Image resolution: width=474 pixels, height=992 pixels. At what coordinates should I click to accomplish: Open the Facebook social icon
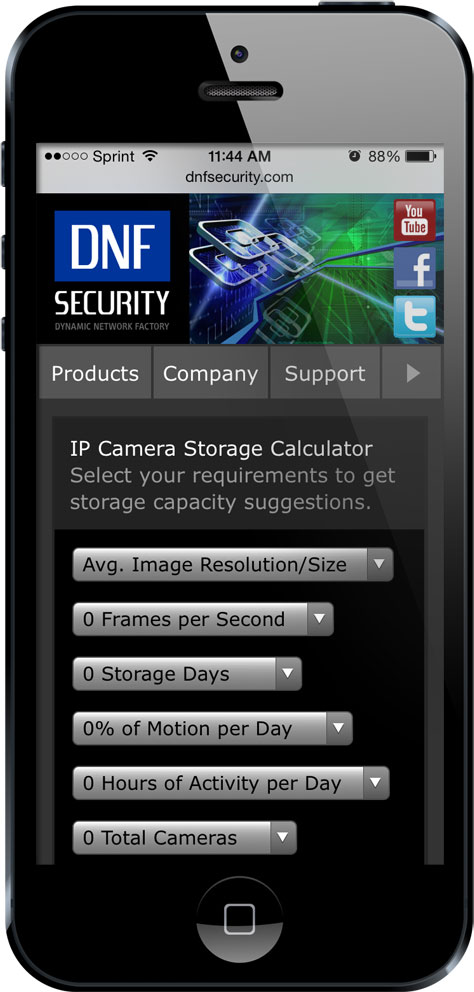pos(415,268)
